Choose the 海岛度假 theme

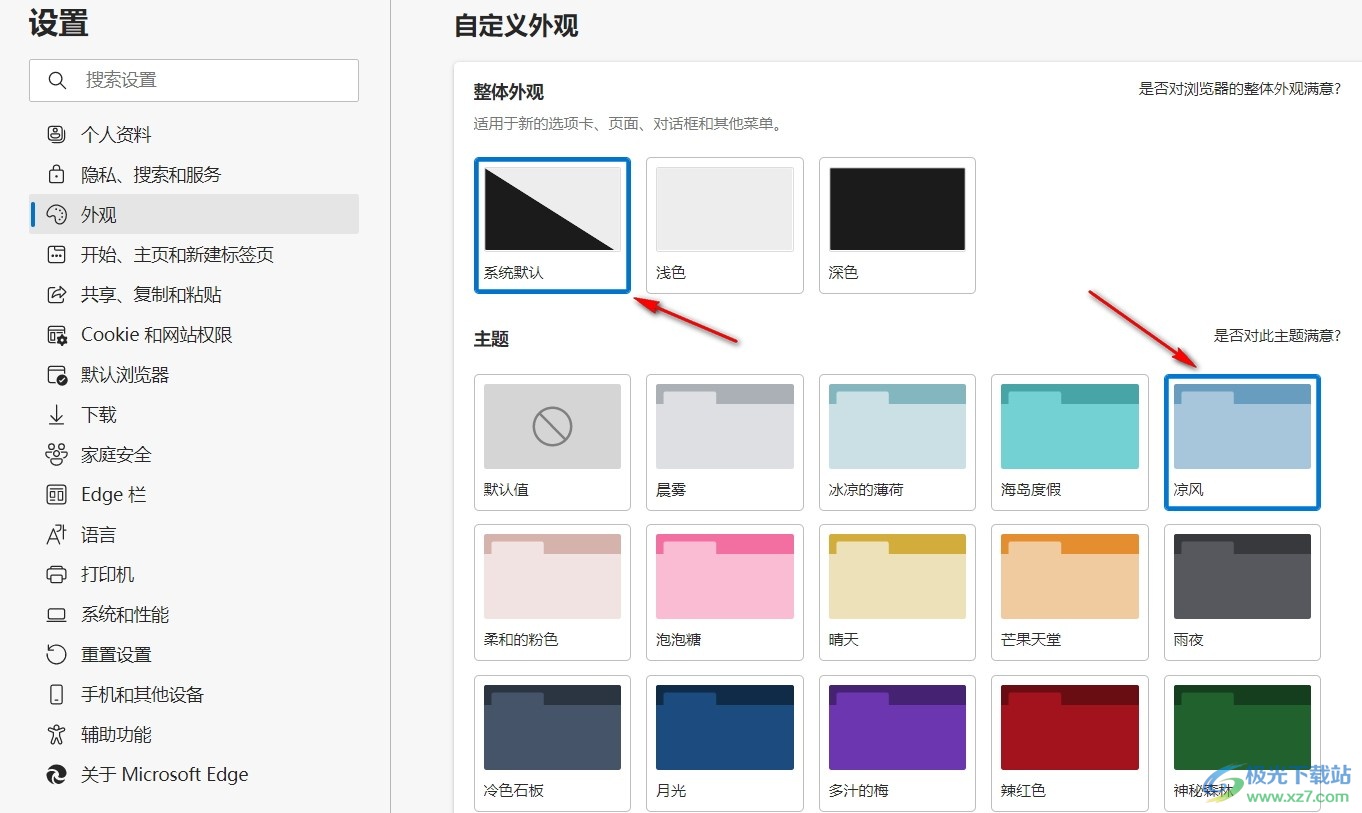[1070, 442]
